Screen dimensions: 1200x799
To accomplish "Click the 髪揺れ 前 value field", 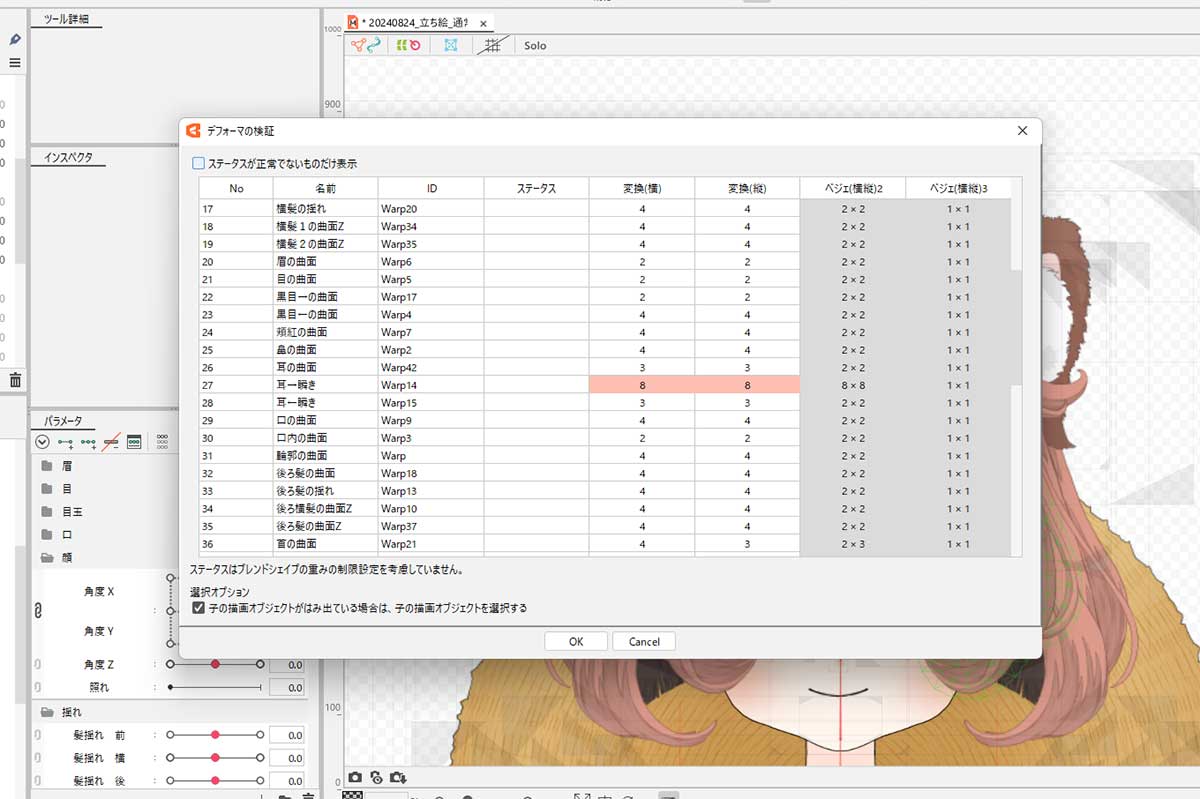I will [x=286, y=735].
